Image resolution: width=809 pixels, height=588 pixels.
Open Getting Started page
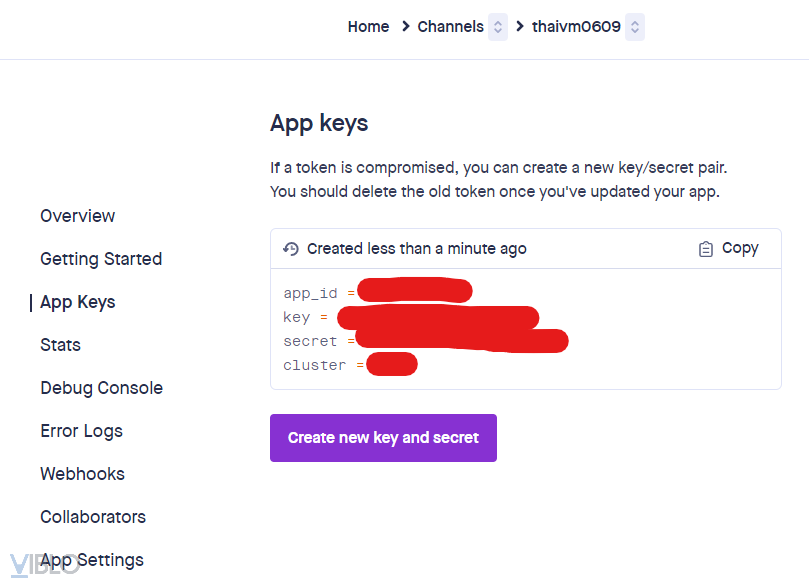[101, 259]
